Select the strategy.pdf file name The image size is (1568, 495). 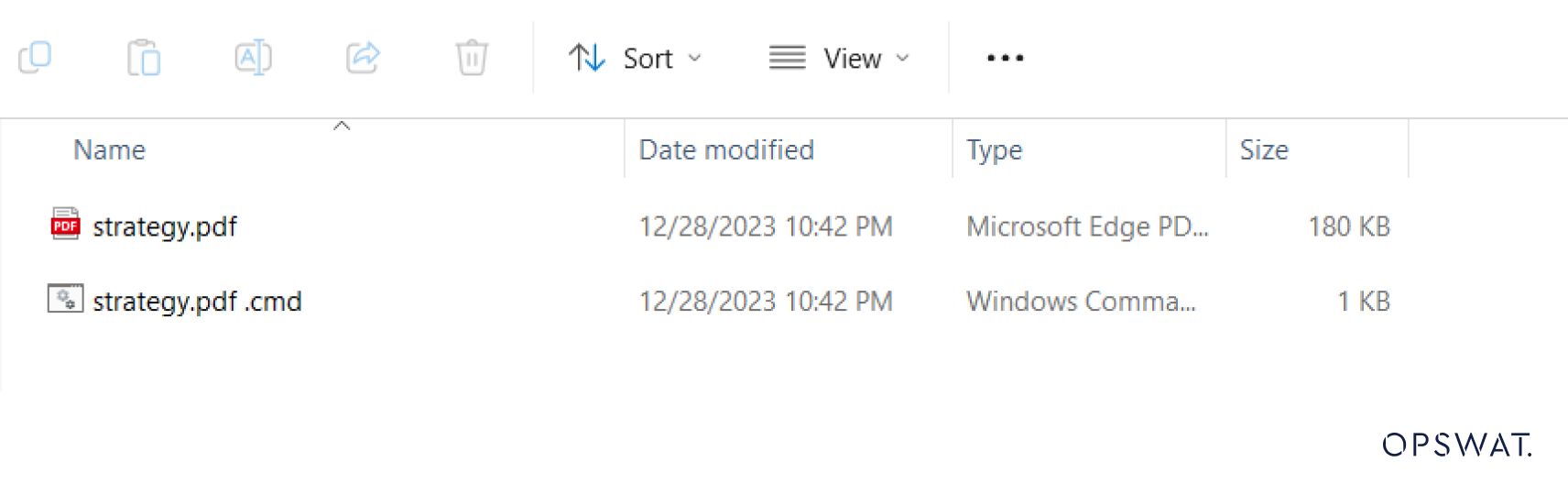tap(165, 226)
